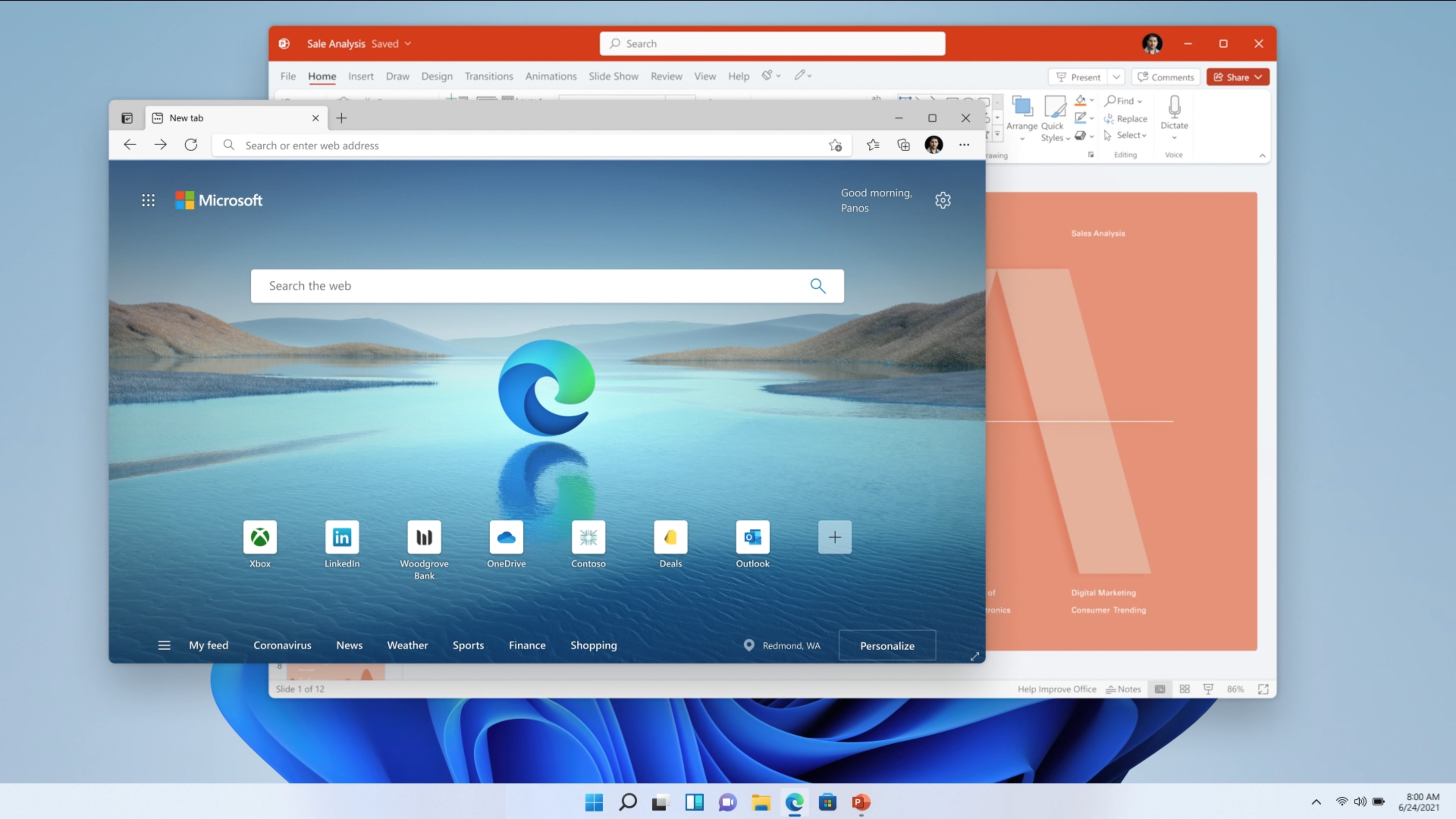Click the web search magnifier button
This screenshot has width=1456, height=819.
(818, 286)
